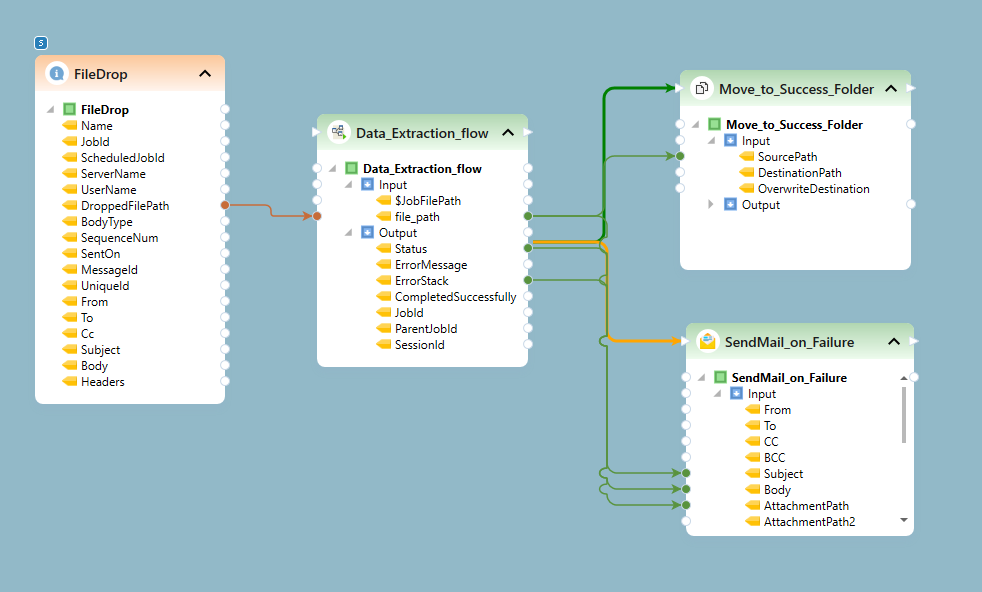This screenshot has height=592, width=982.
Task: Select the UniqueId field in FileDrop
Action: pyautogui.click(x=105, y=286)
